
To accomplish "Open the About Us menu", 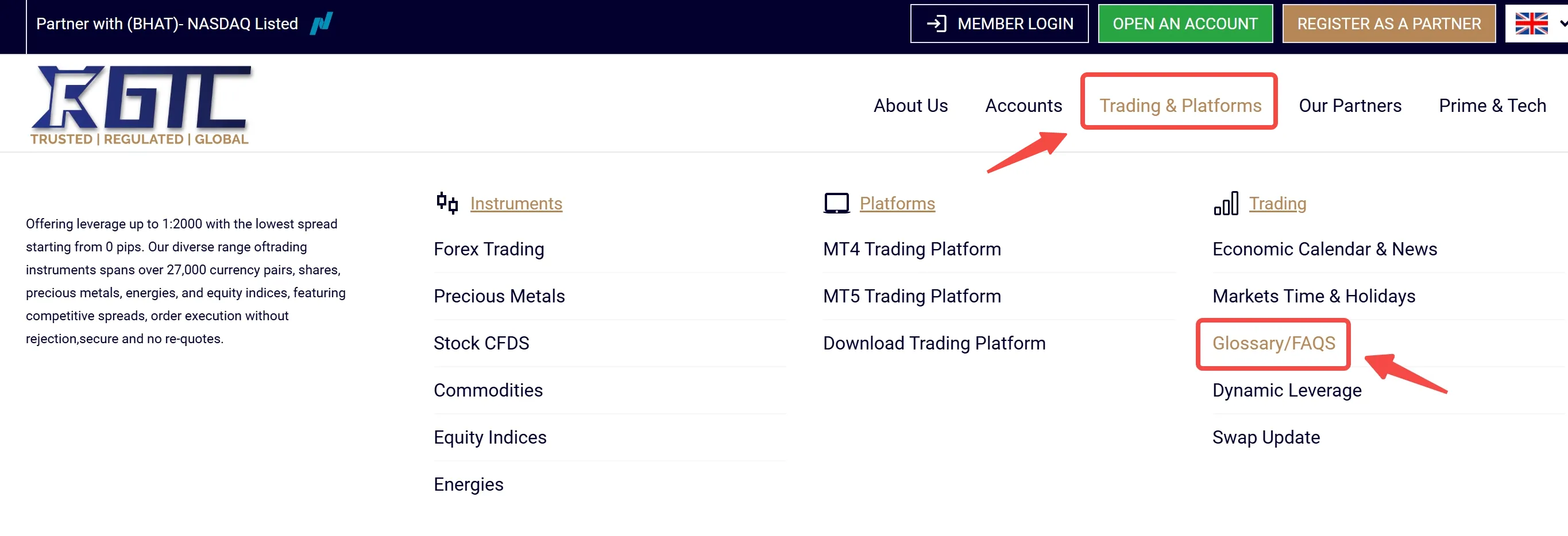I will (910, 105).
